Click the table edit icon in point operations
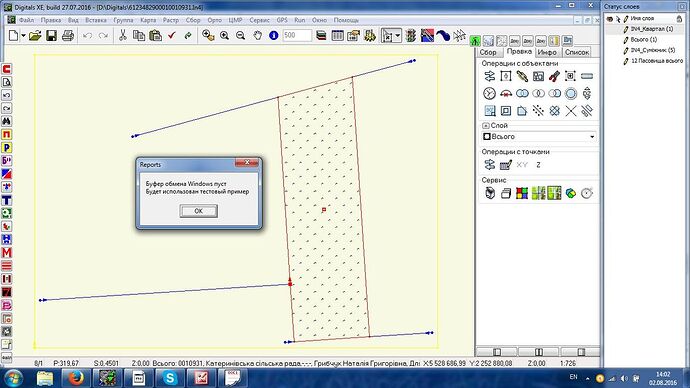Screen dimensions: 690x388 click(506, 165)
